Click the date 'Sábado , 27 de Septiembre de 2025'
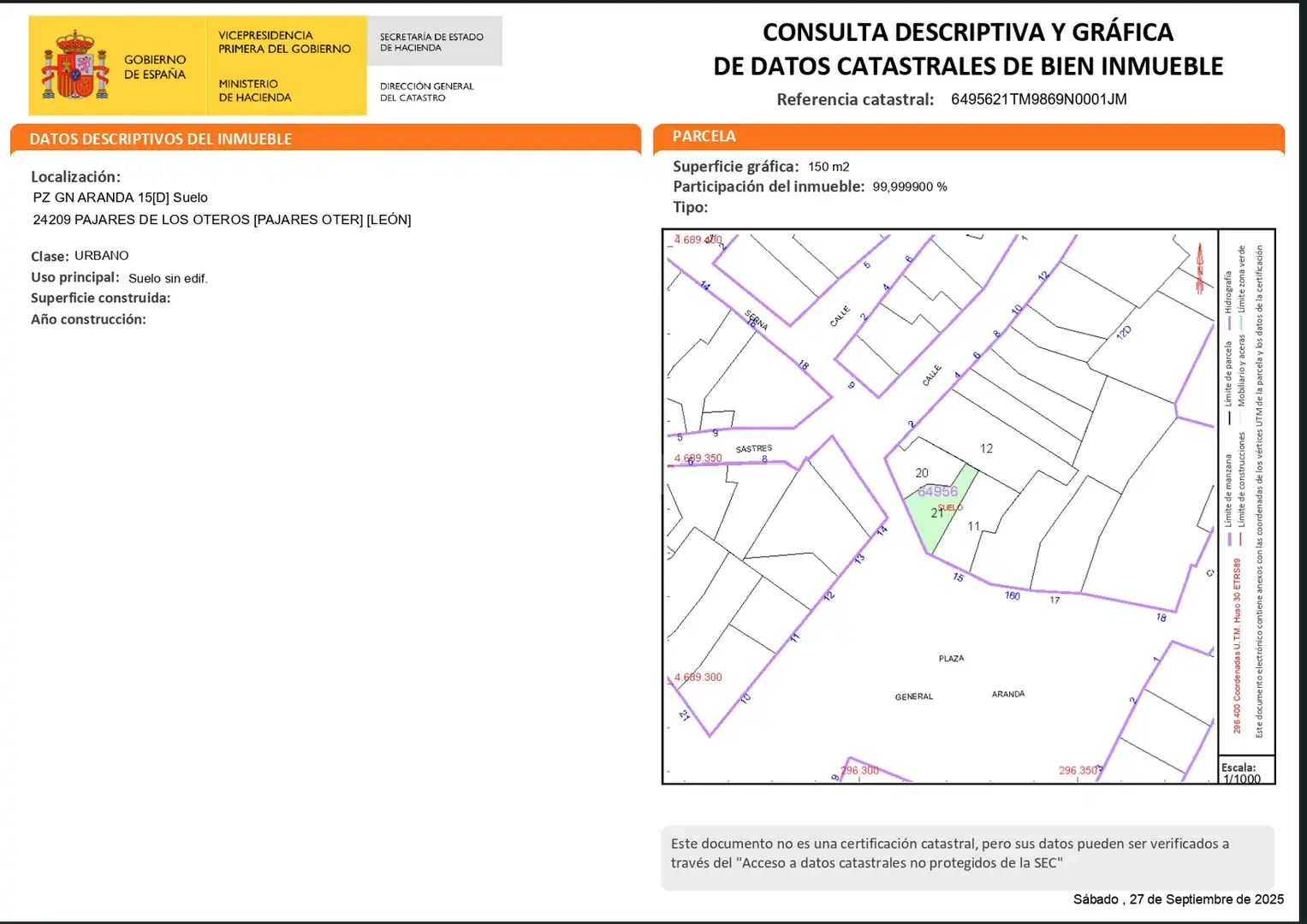 (x=1179, y=899)
